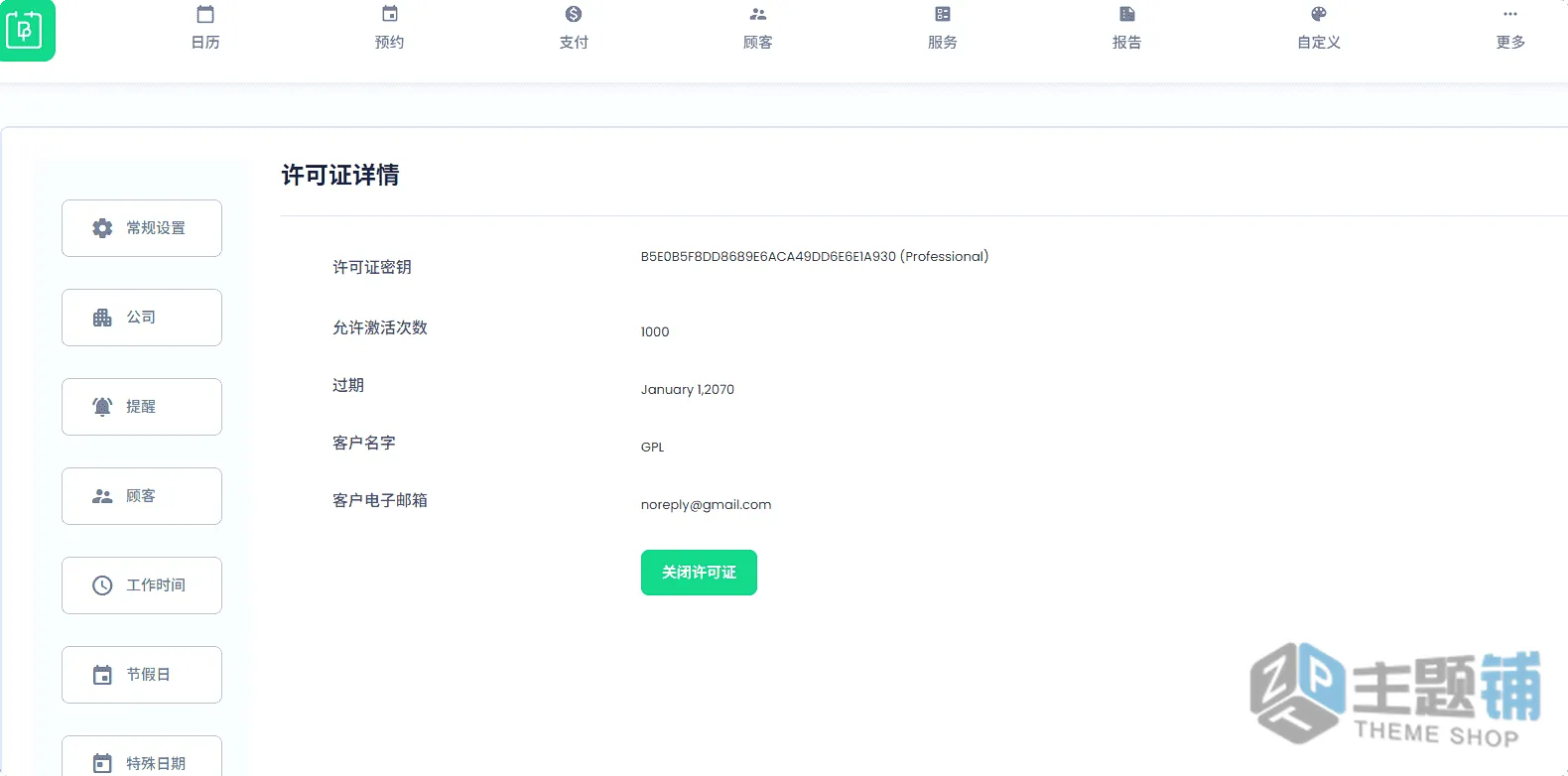Open the 报告 top menu label
This screenshot has height=776, width=1568.
pos(1127,42)
